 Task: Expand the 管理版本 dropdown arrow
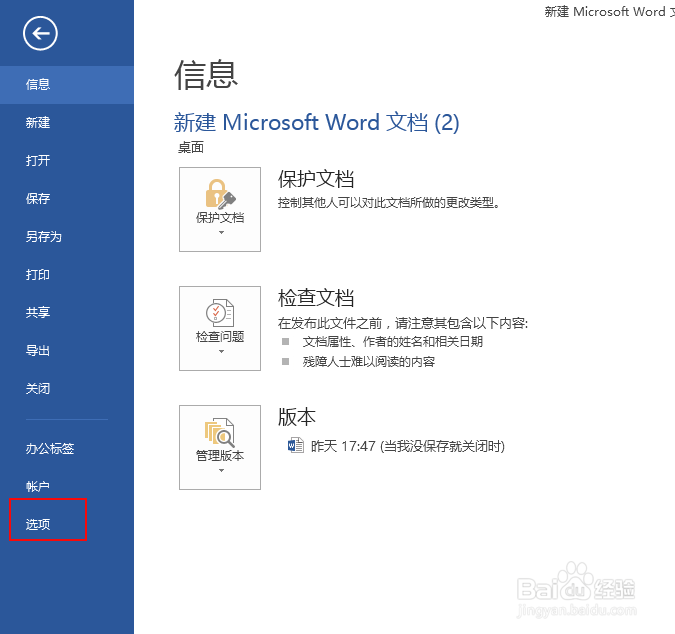click(x=221, y=470)
